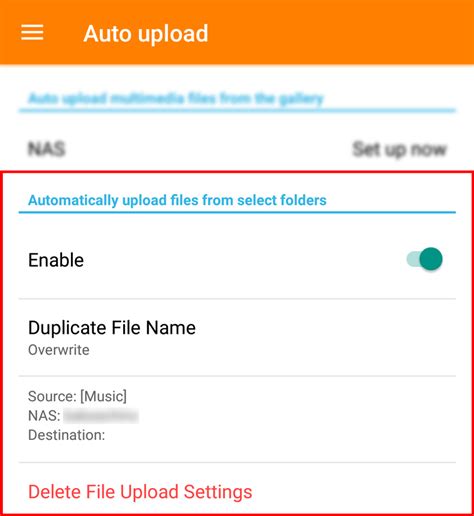The width and height of the screenshot is (474, 516).
Task: Tap the blurred NAS name value
Action: [x=101, y=416]
